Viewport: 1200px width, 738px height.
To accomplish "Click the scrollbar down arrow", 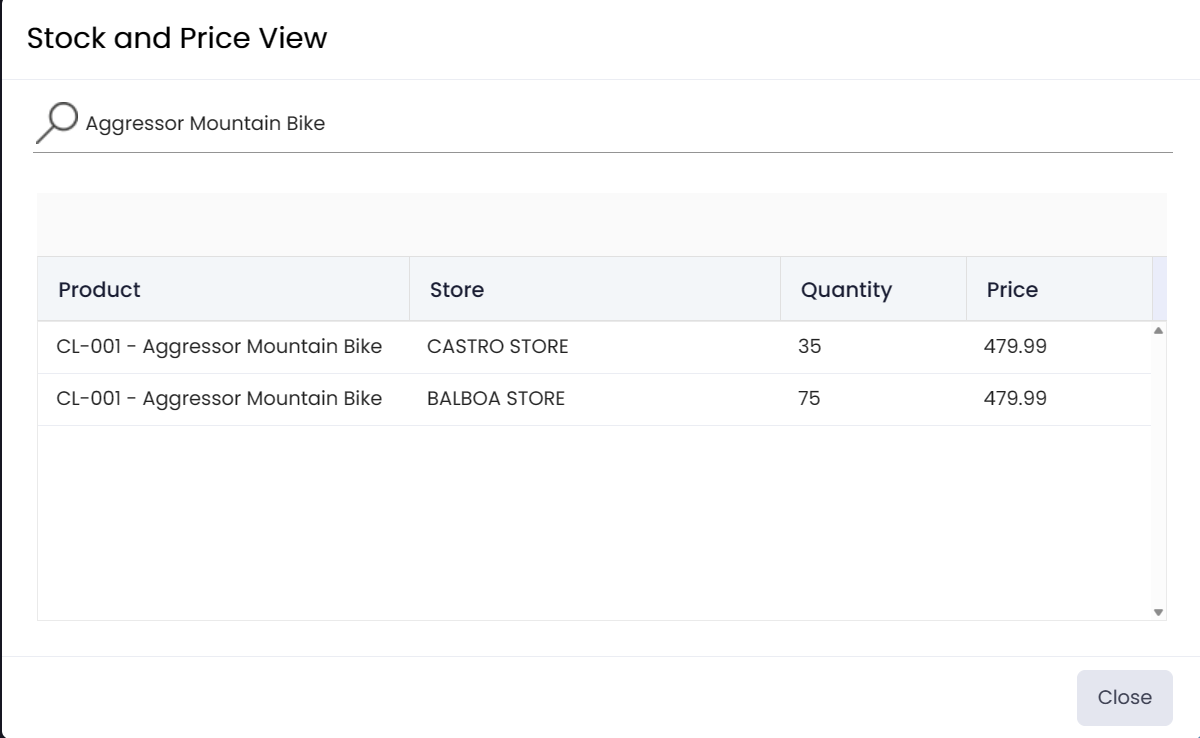I will pos(1158,612).
